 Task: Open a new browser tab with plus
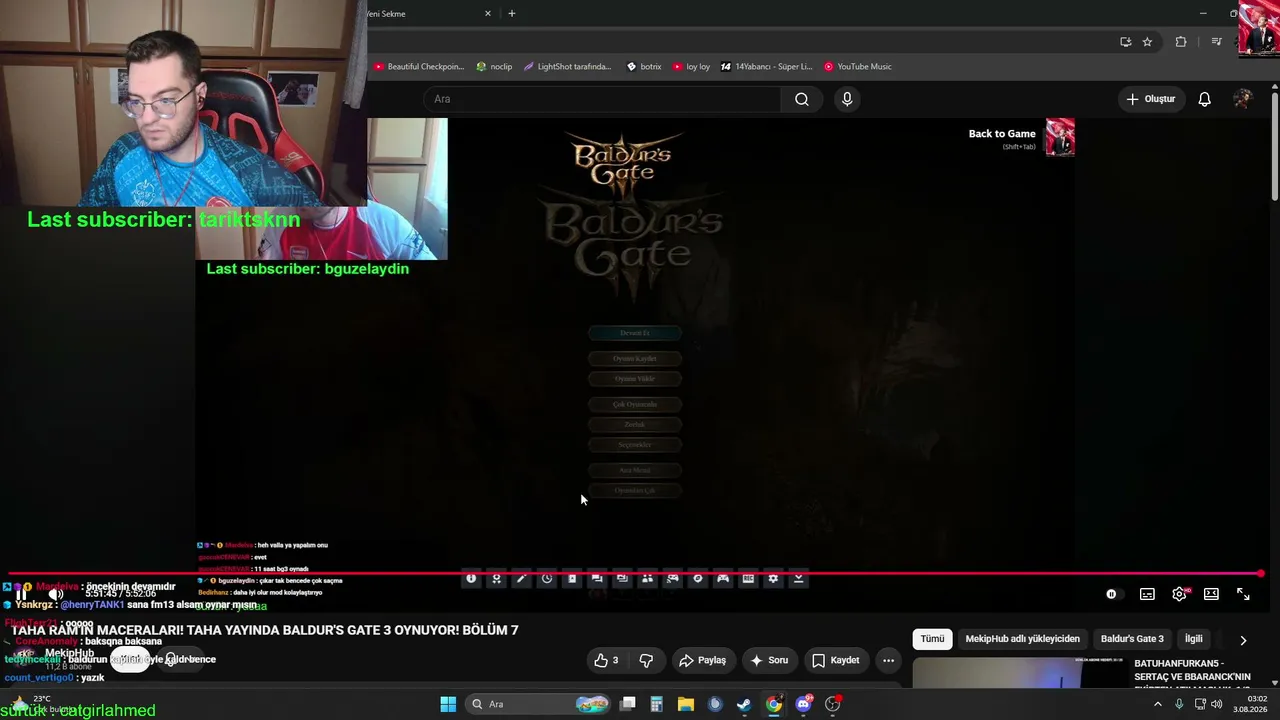512,14
